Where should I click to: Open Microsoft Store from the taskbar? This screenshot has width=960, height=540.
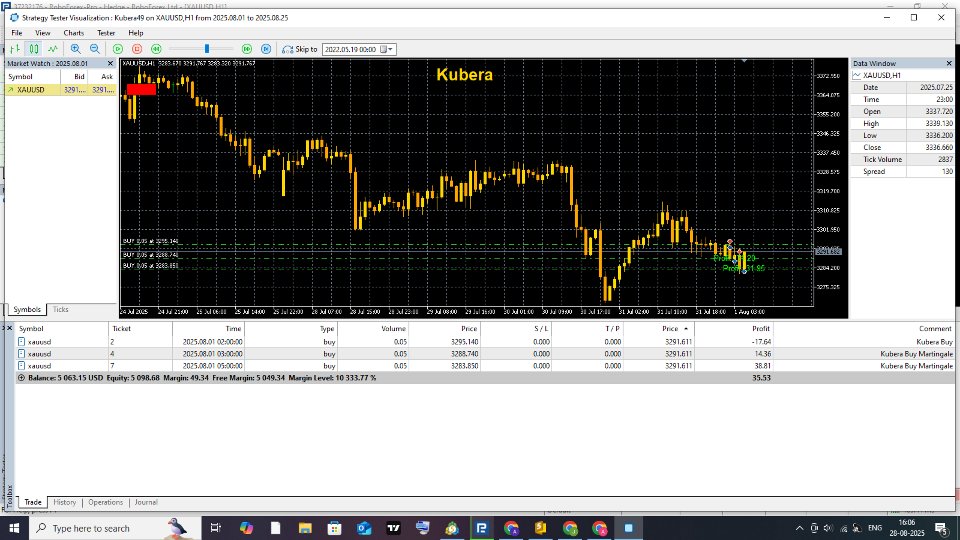point(334,528)
